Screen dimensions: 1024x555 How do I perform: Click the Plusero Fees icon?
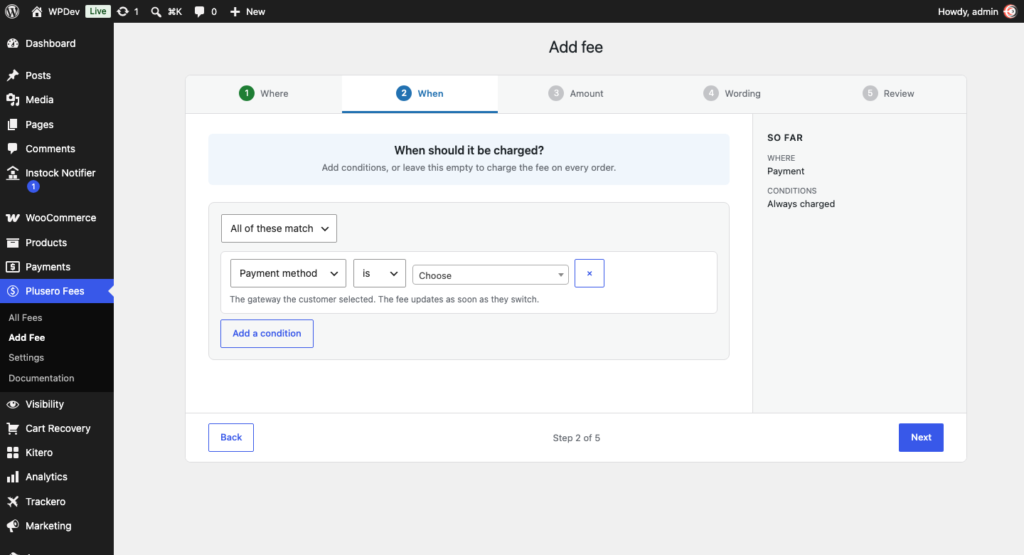[x=12, y=291]
